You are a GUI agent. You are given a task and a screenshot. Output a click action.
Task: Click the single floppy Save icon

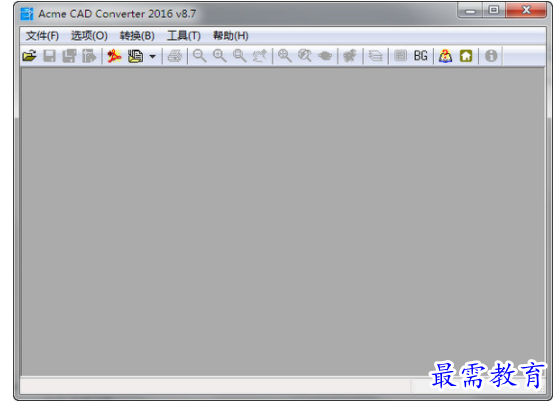click(x=49, y=56)
